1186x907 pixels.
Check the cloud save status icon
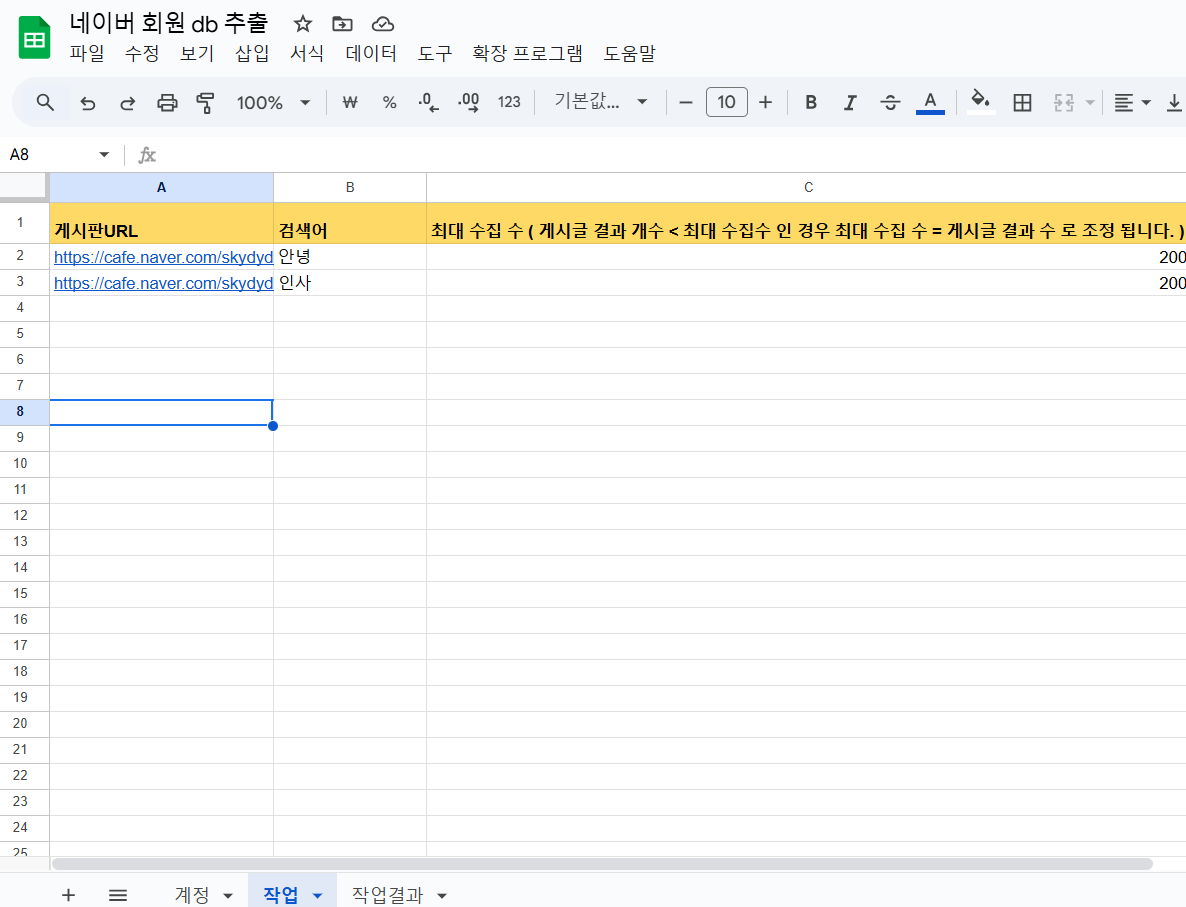[x=383, y=24]
